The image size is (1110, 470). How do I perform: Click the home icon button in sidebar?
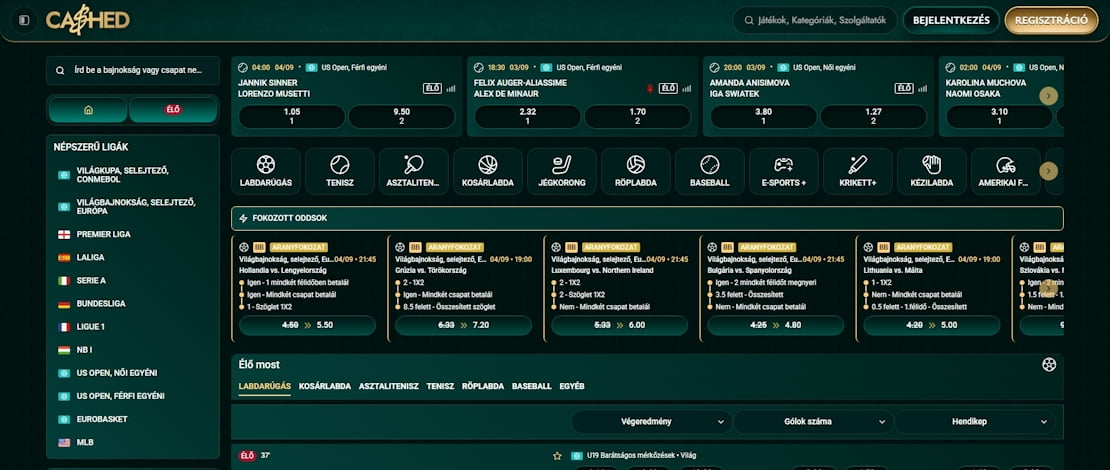88,110
